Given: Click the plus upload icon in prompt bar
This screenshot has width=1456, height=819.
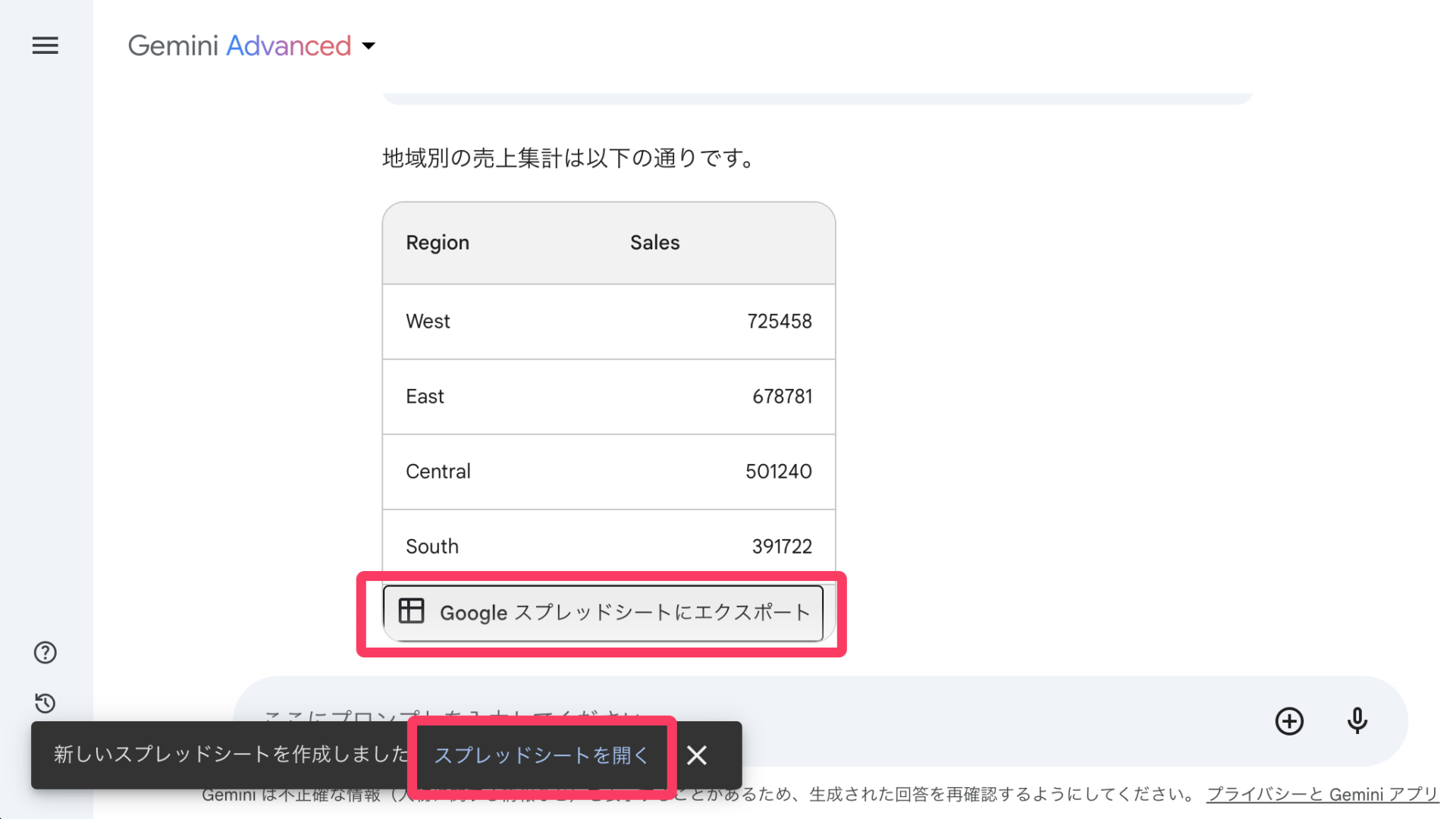Looking at the screenshot, I should point(1289,721).
